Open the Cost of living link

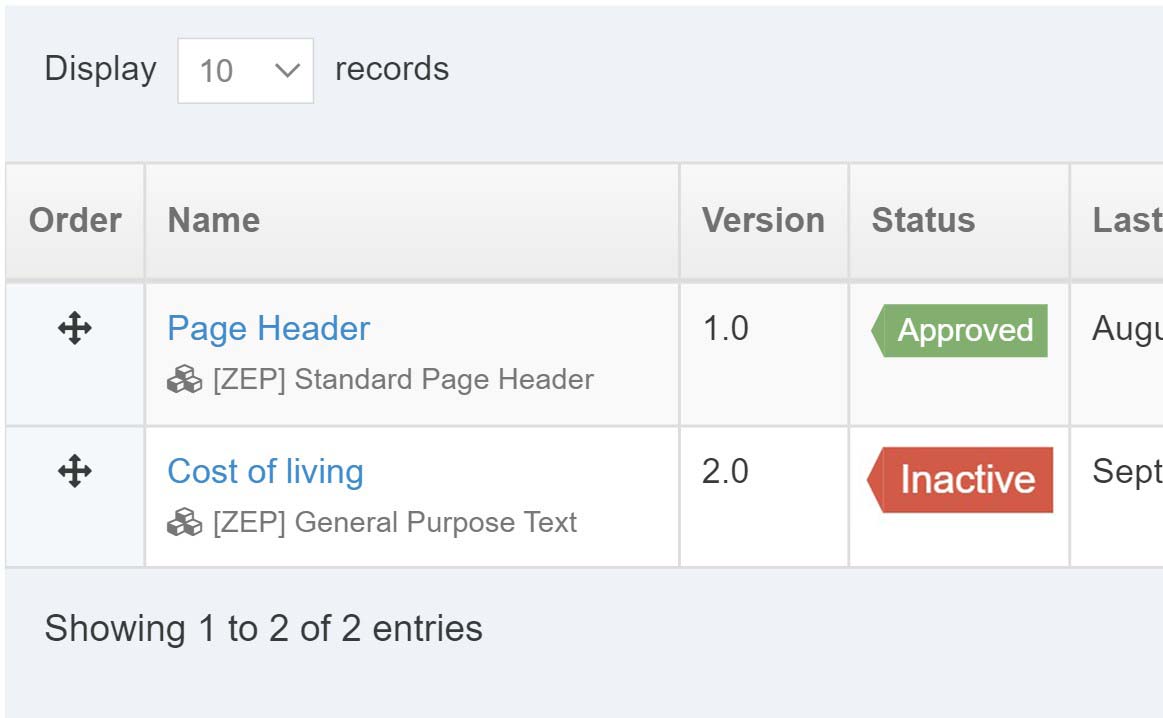[x=266, y=471]
